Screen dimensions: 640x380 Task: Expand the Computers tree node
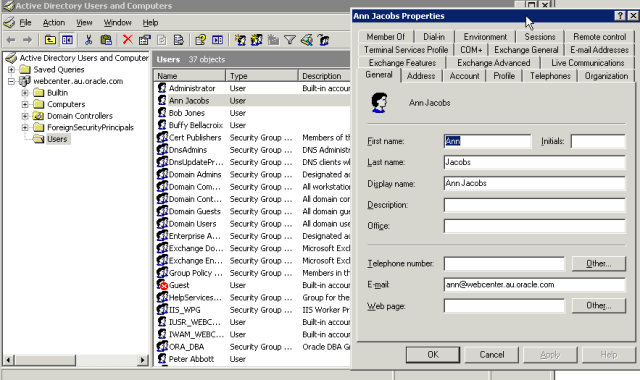click(25, 104)
